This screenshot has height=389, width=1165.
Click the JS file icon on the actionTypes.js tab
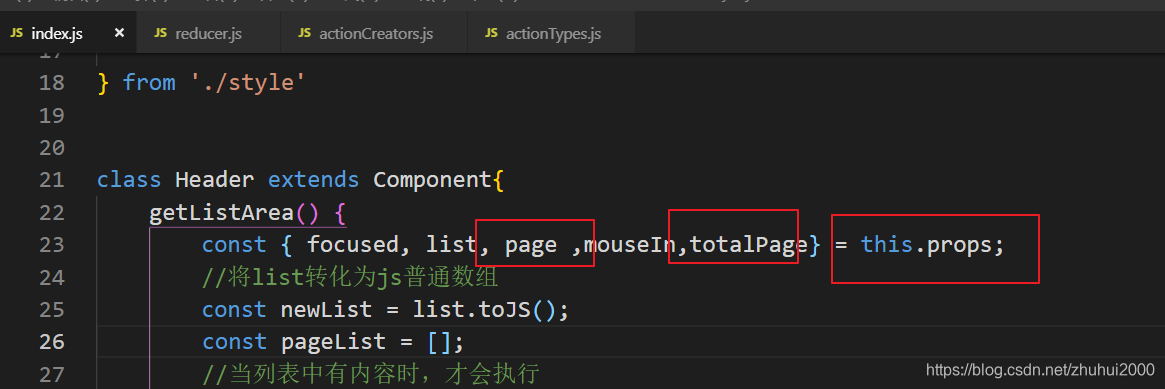pyautogui.click(x=490, y=33)
